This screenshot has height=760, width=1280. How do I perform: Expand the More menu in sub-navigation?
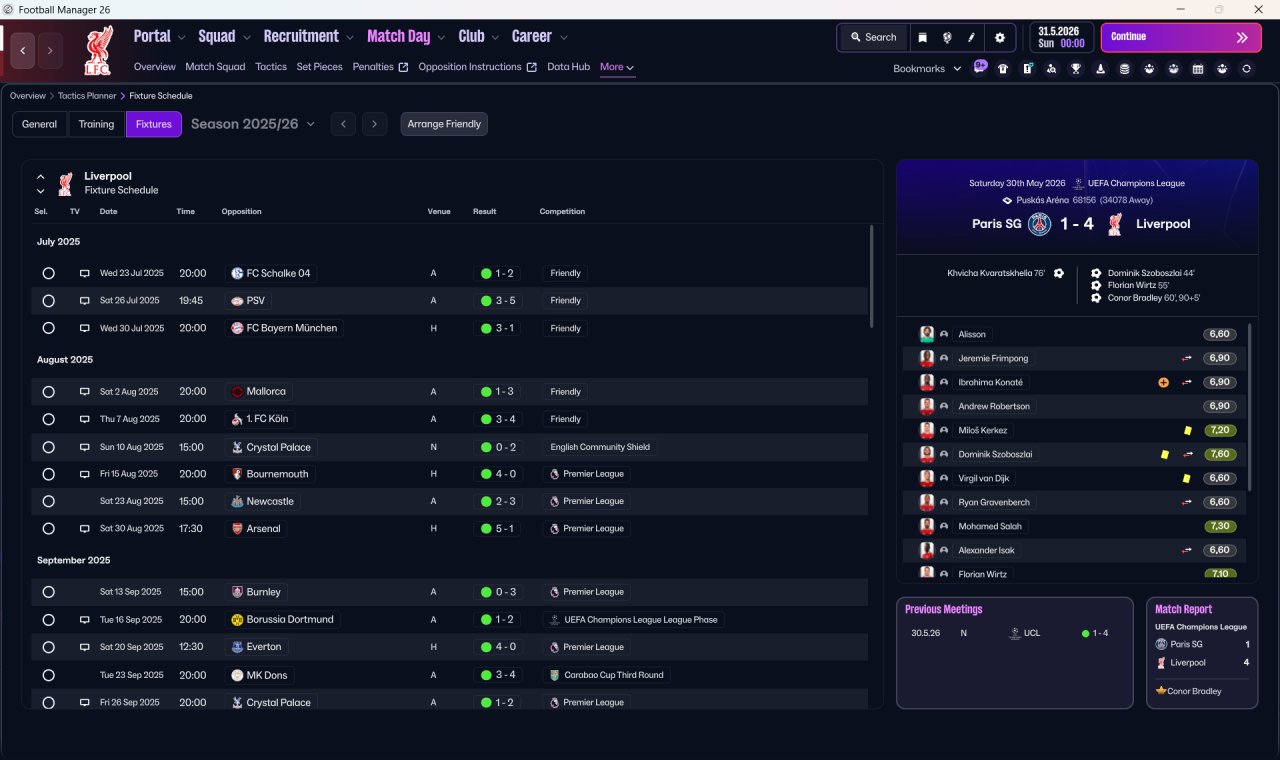[x=617, y=67]
